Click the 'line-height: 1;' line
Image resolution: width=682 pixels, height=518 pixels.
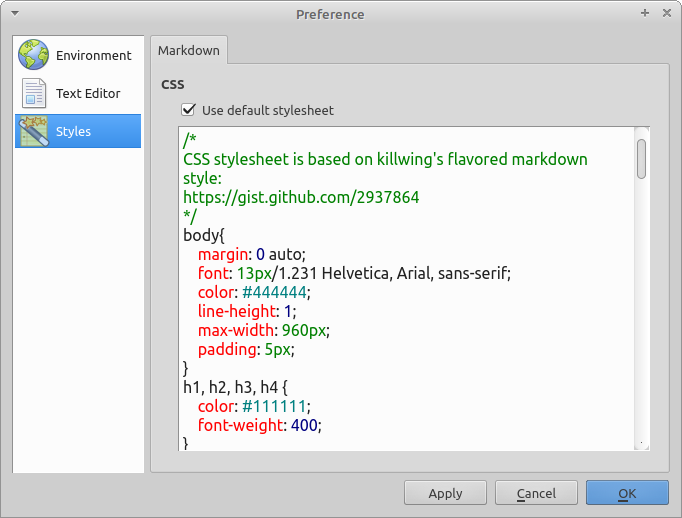coord(247,311)
